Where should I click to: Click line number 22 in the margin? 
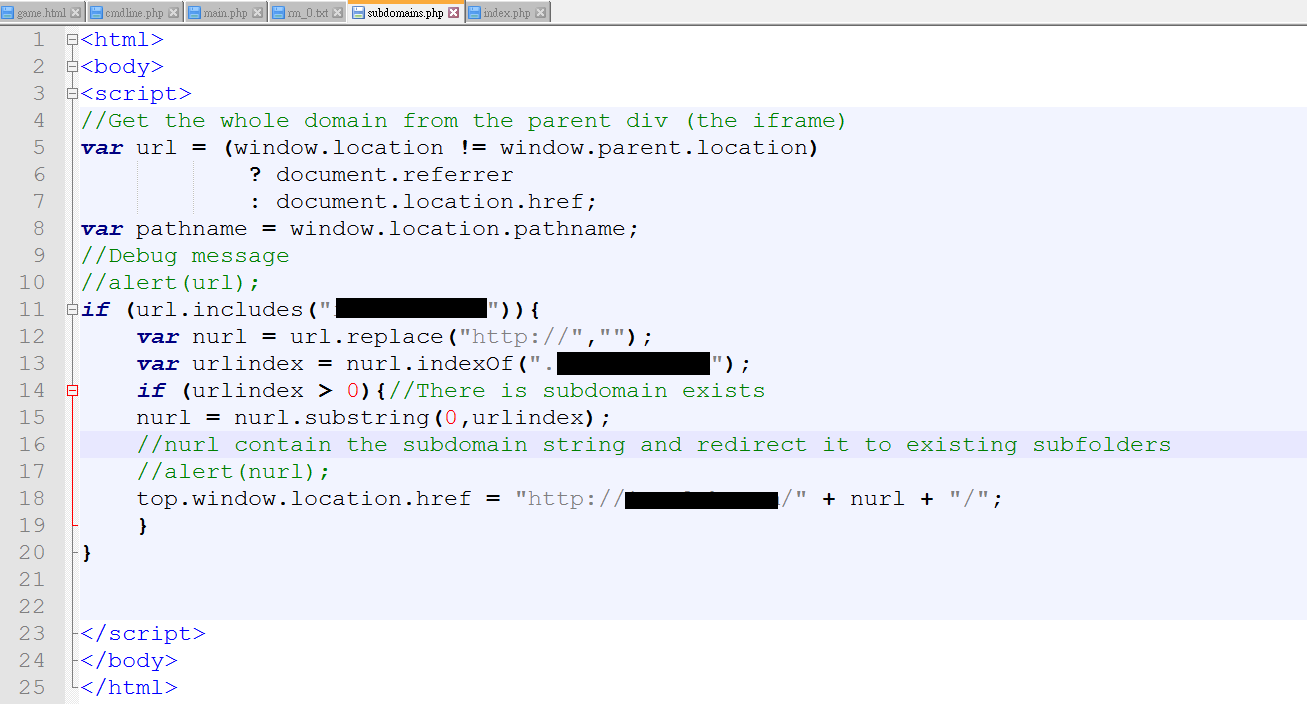coord(32,607)
